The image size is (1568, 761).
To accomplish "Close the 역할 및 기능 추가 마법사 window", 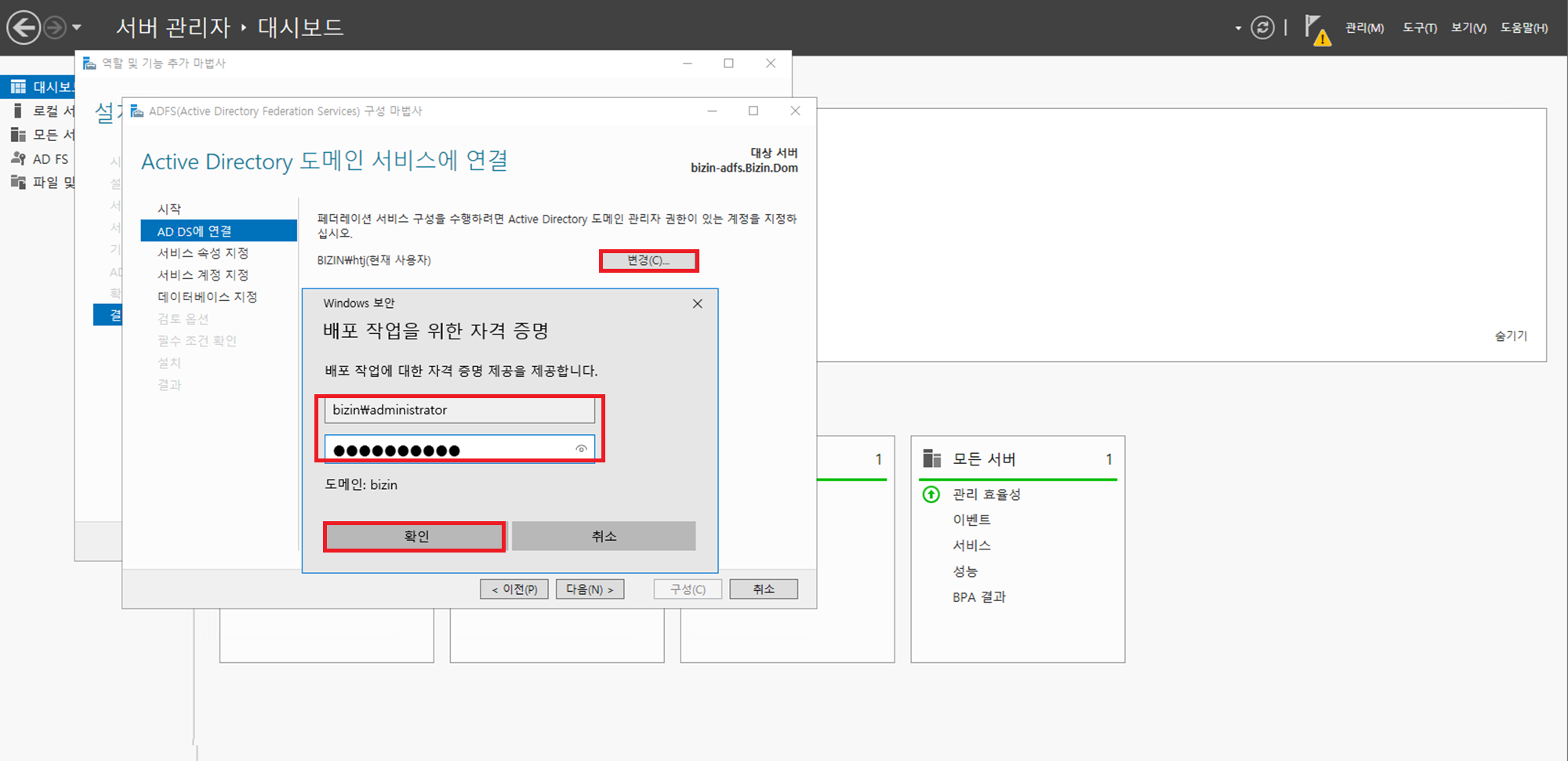I will tap(771, 63).
